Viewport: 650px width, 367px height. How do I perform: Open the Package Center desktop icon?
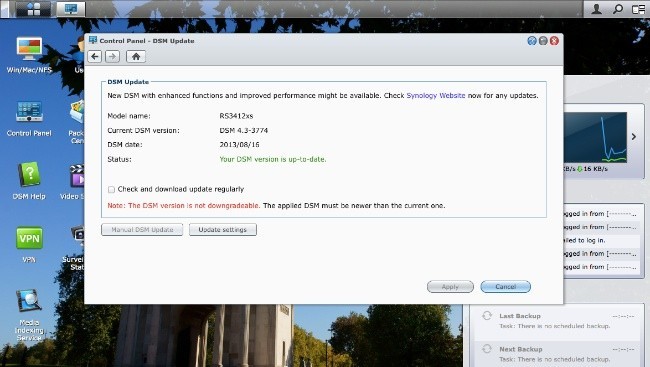(77, 122)
